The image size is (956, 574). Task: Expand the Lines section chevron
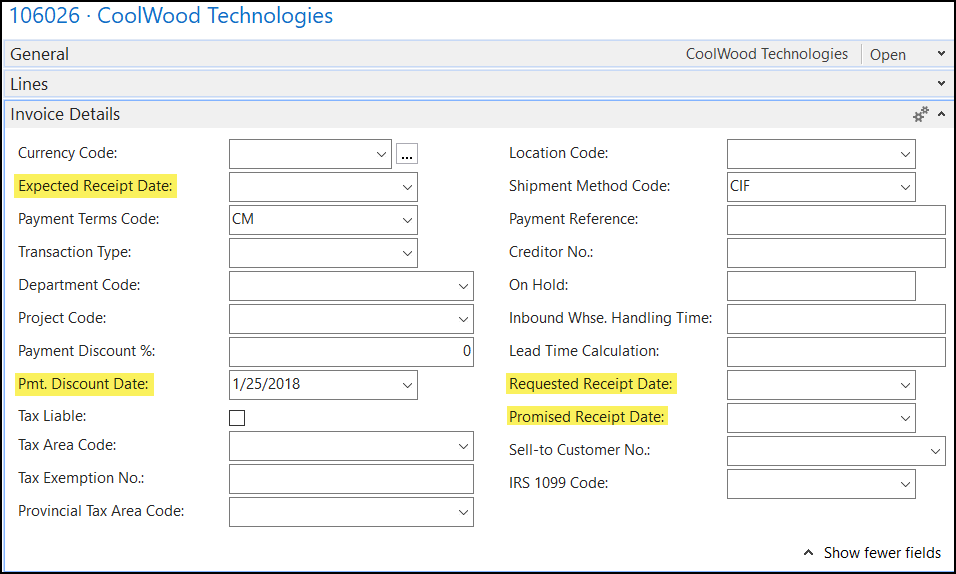tap(941, 84)
